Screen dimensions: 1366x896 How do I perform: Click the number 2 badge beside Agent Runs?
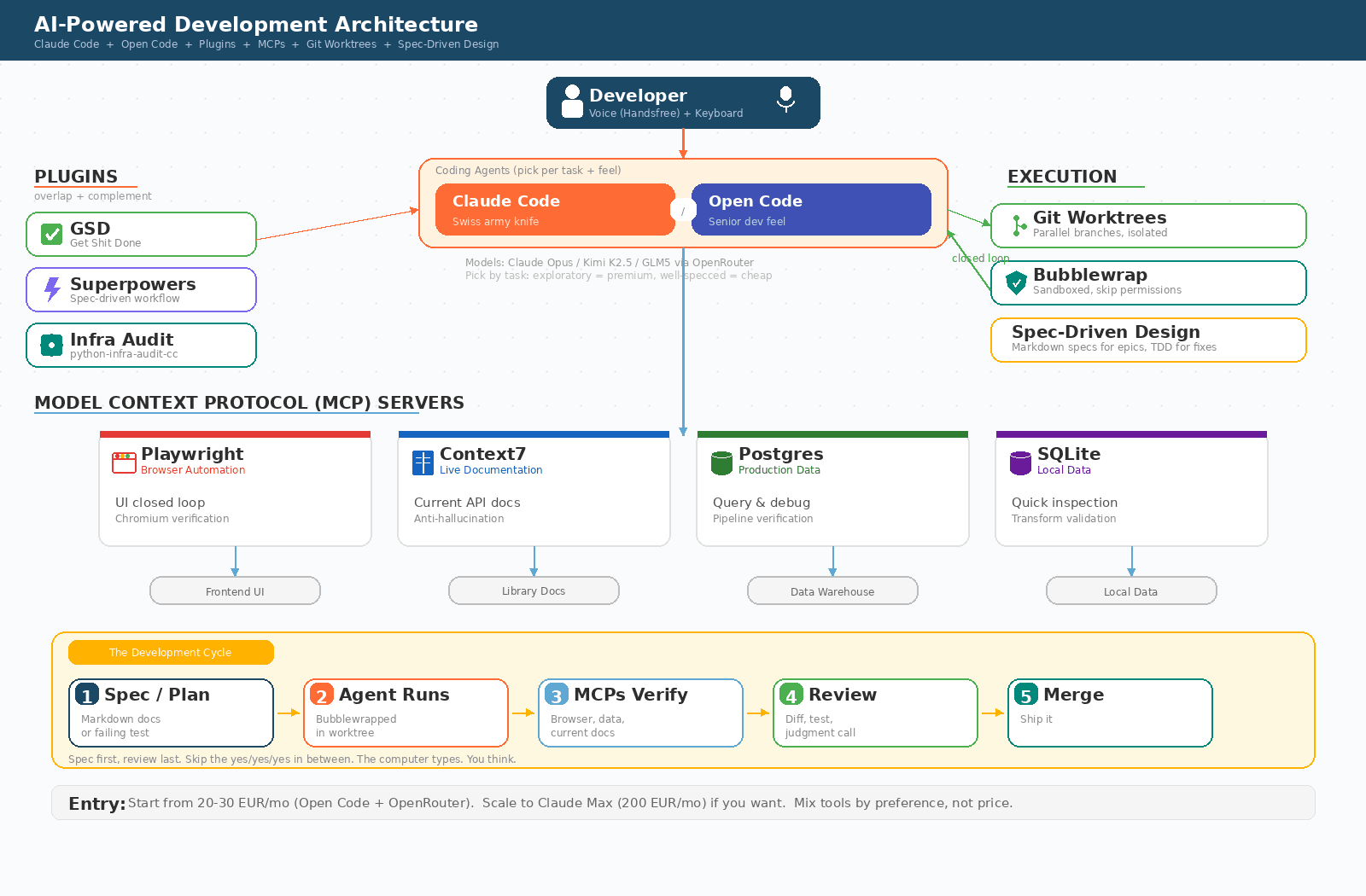click(x=322, y=695)
